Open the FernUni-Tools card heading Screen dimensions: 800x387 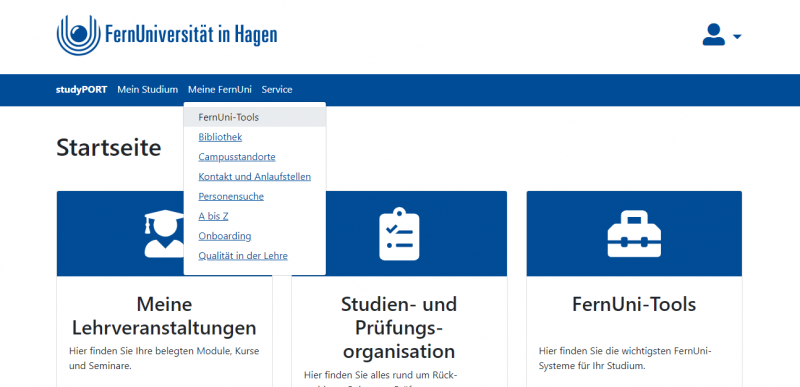tap(634, 304)
